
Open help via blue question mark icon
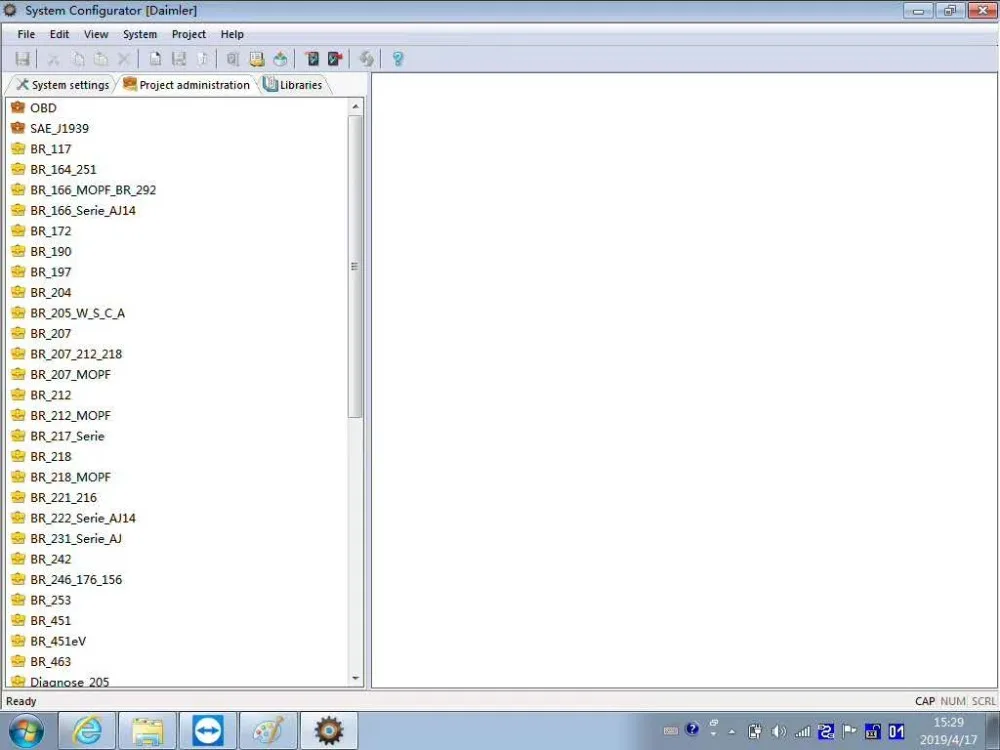coord(397,59)
